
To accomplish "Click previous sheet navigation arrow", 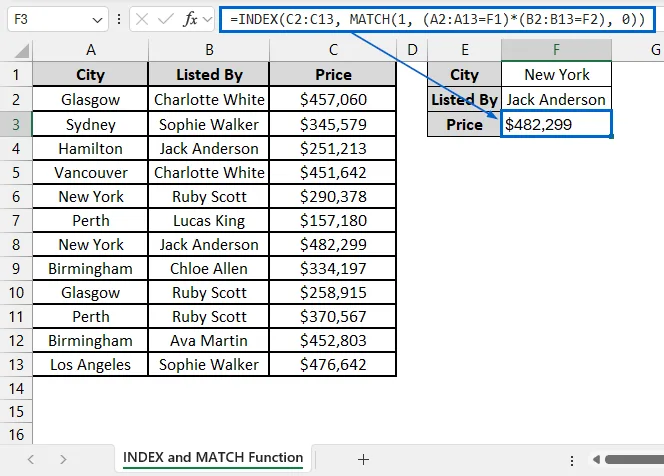I will coord(30,459).
